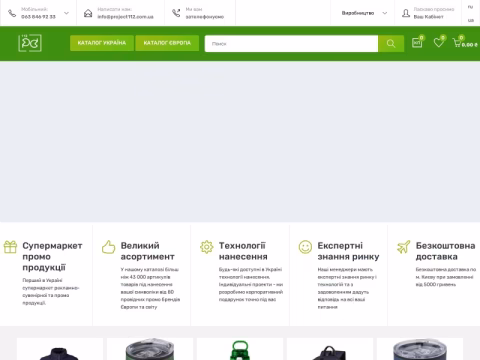
Task: Click the callback phone icon
Action: (x=176, y=13)
